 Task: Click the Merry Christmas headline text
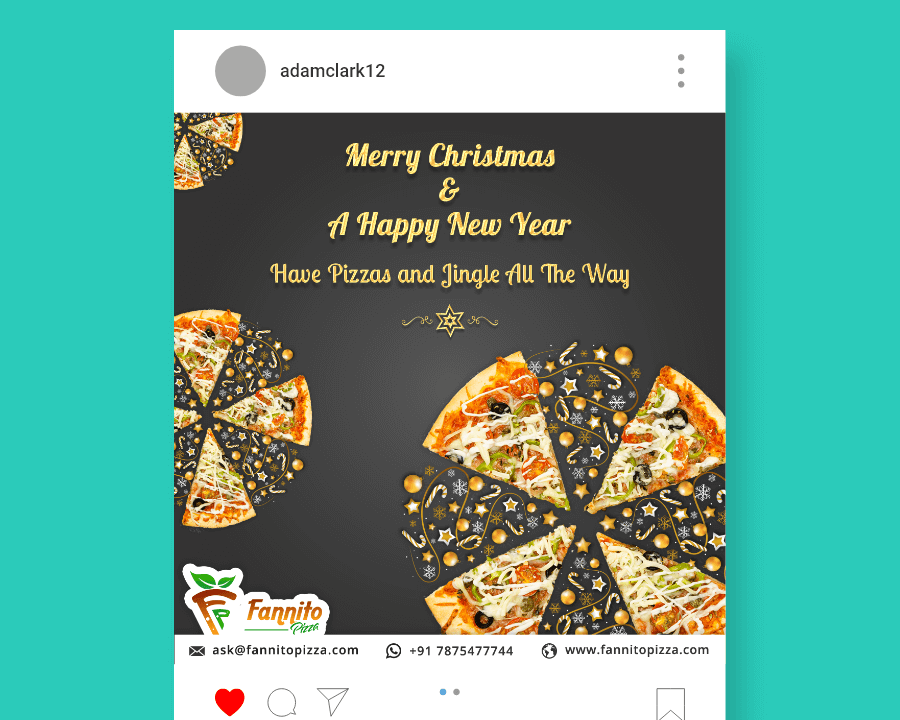(x=451, y=156)
